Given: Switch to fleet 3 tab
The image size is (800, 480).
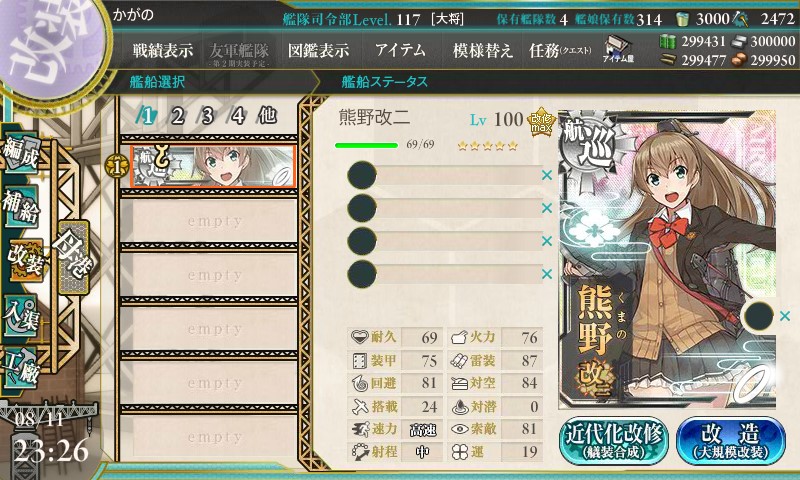Looking at the screenshot, I should pyautogui.click(x=207, y=116).
